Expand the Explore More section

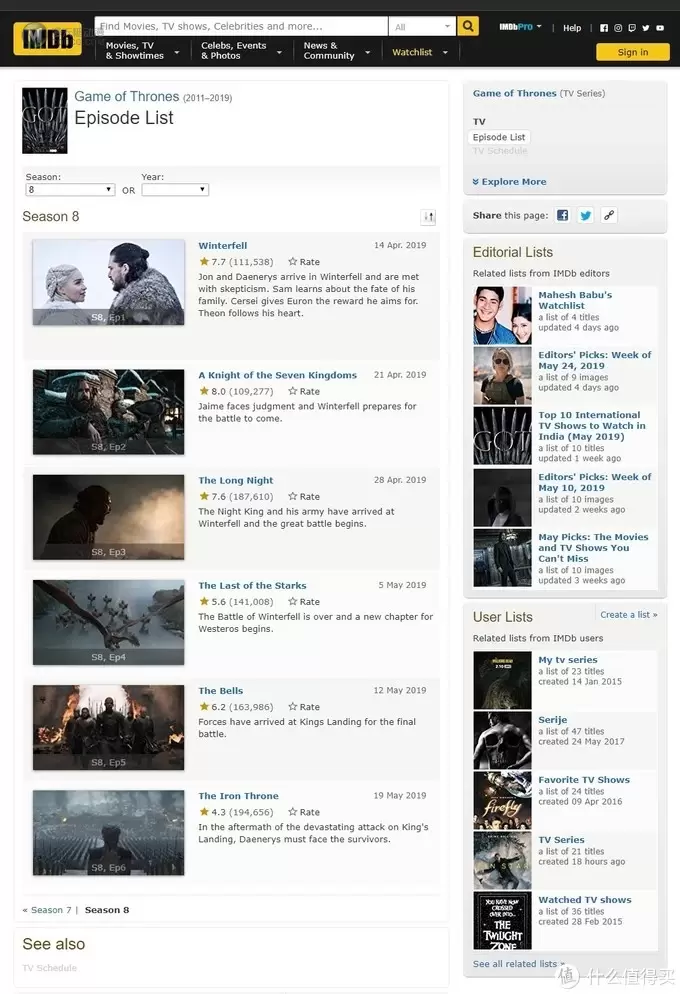pyautogui.click(x=510, y=181)
